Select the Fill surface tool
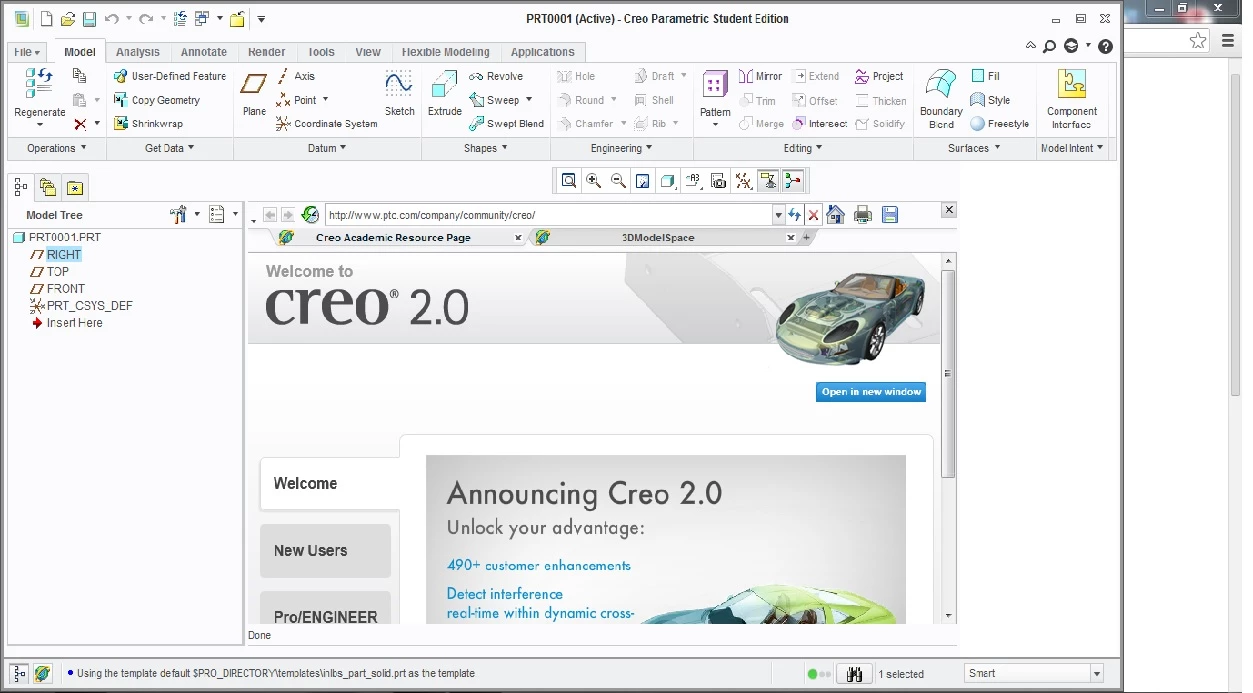This screenshot has height=693, width=1253. (x=986, y=76)
